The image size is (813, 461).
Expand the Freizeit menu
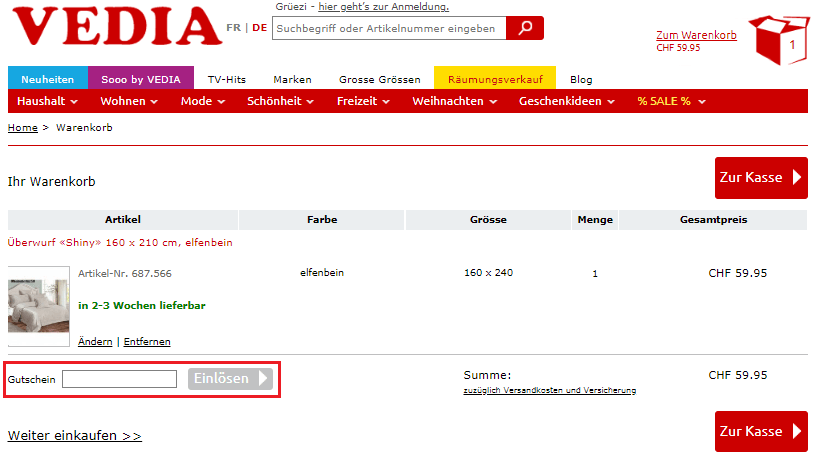[363, 101]
